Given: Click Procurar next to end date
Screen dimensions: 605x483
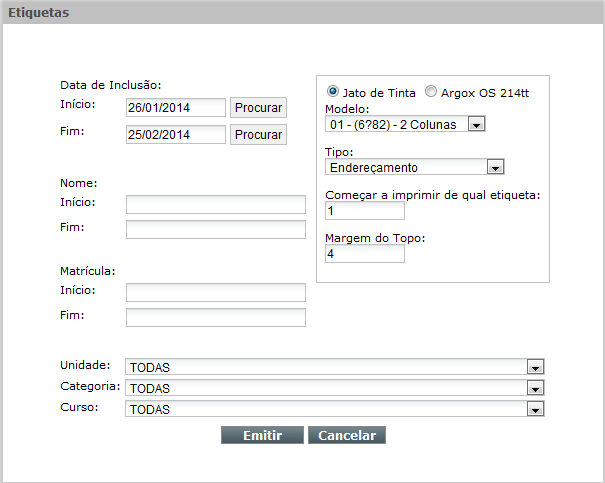Looking at the screenshot, I should click(259, 135).
